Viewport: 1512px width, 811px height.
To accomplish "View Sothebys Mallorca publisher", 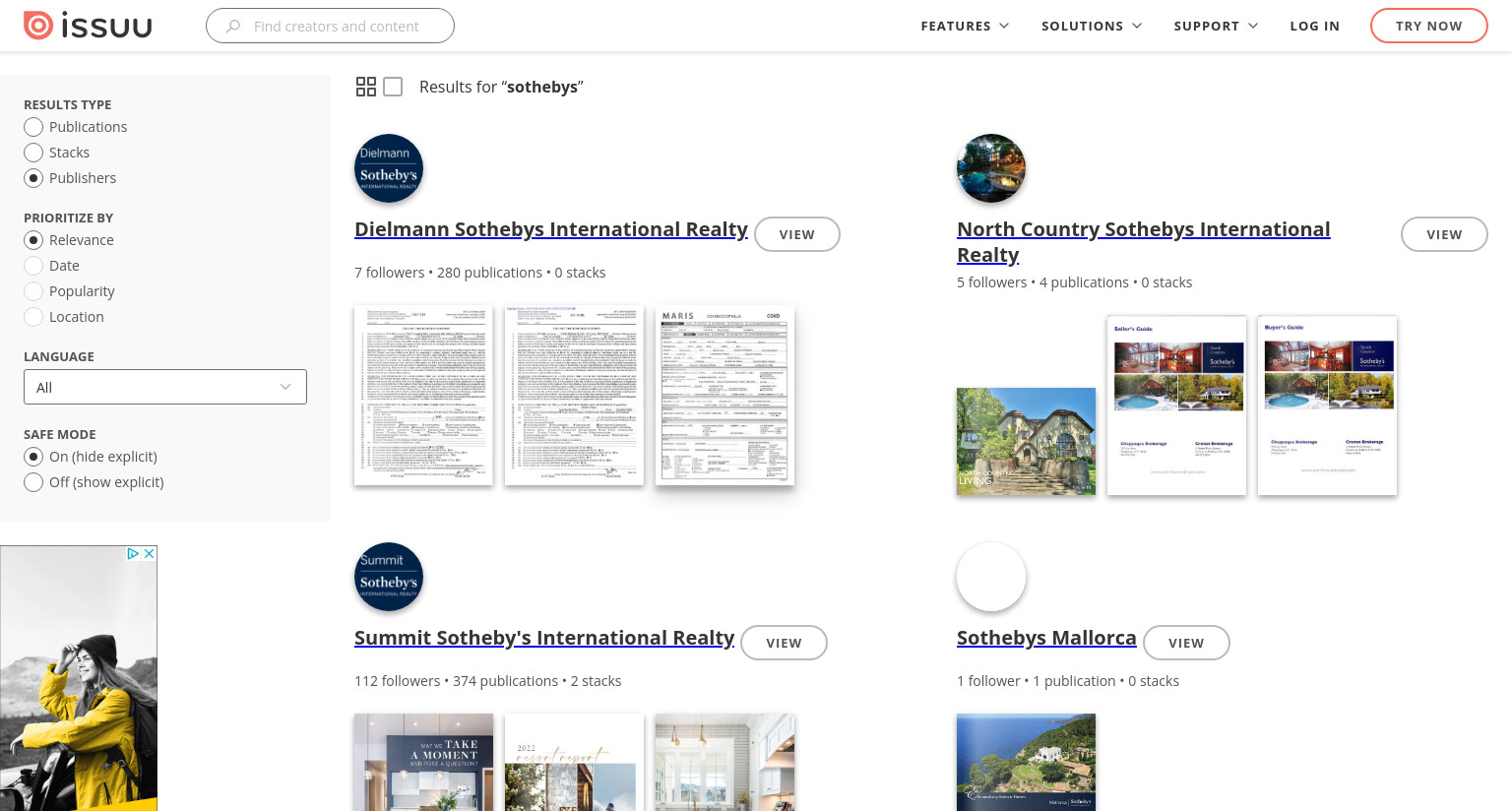I will [1186, 643].
